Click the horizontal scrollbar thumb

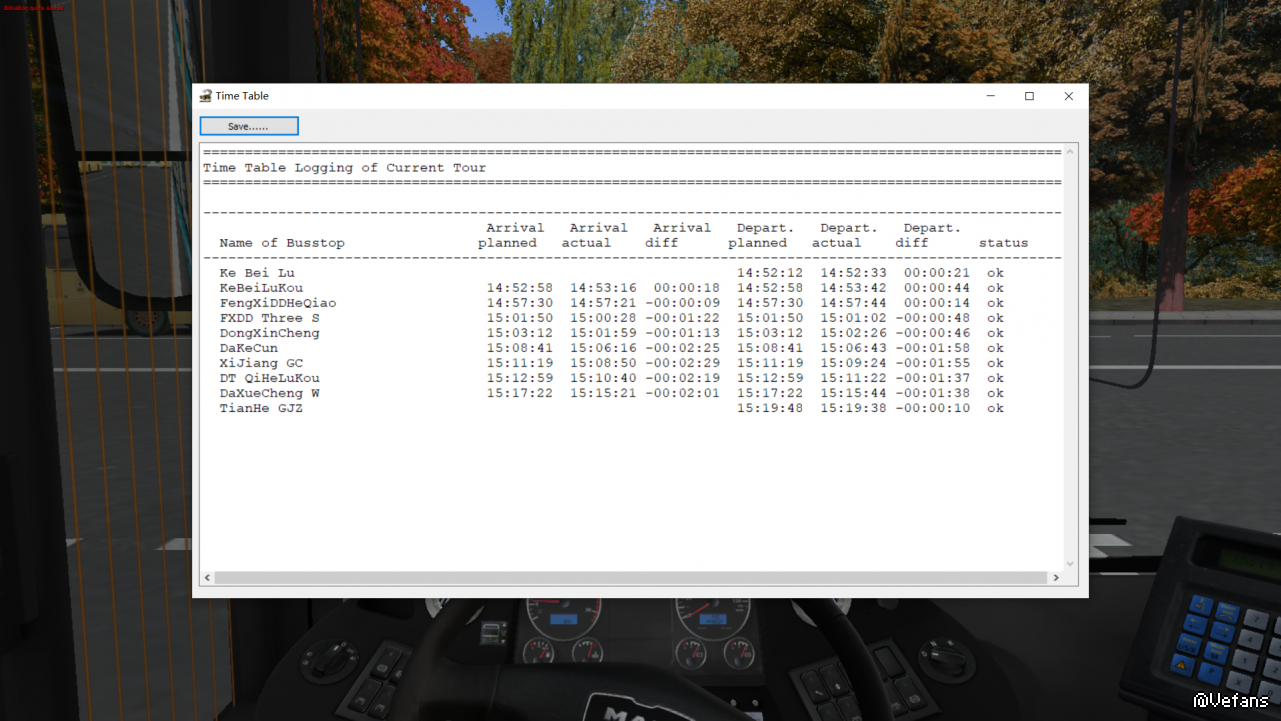[630, 578]
